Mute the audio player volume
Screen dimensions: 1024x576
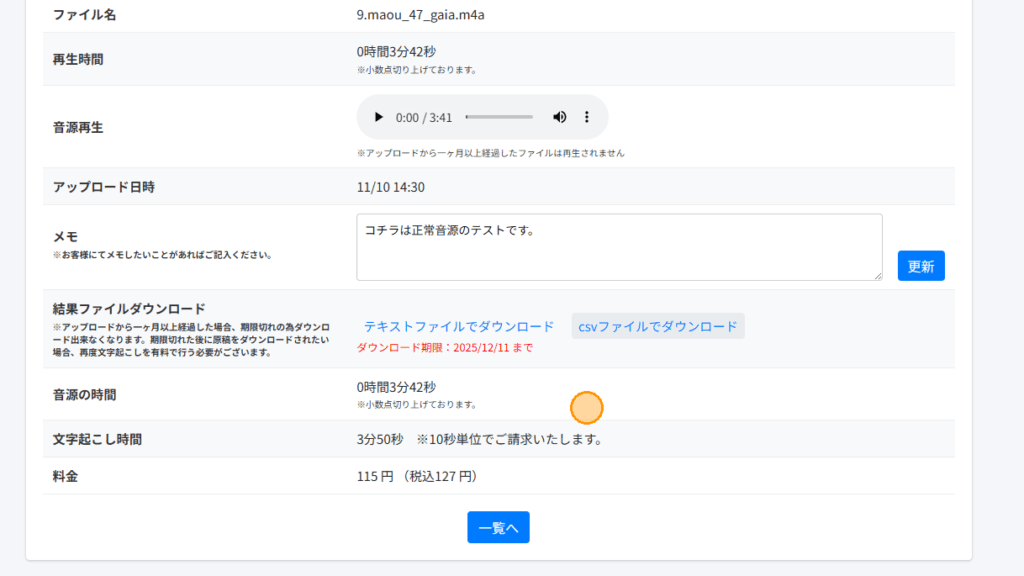point(559,117)
